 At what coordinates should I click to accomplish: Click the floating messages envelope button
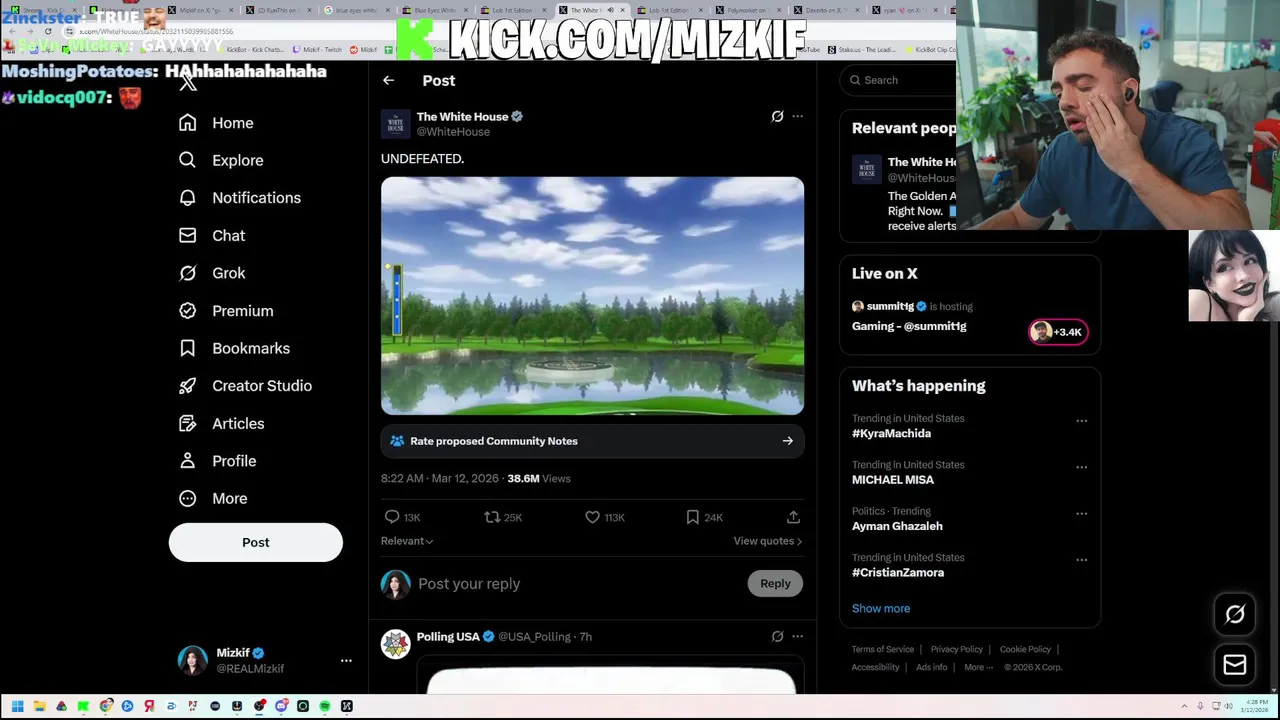point(1235,665)
